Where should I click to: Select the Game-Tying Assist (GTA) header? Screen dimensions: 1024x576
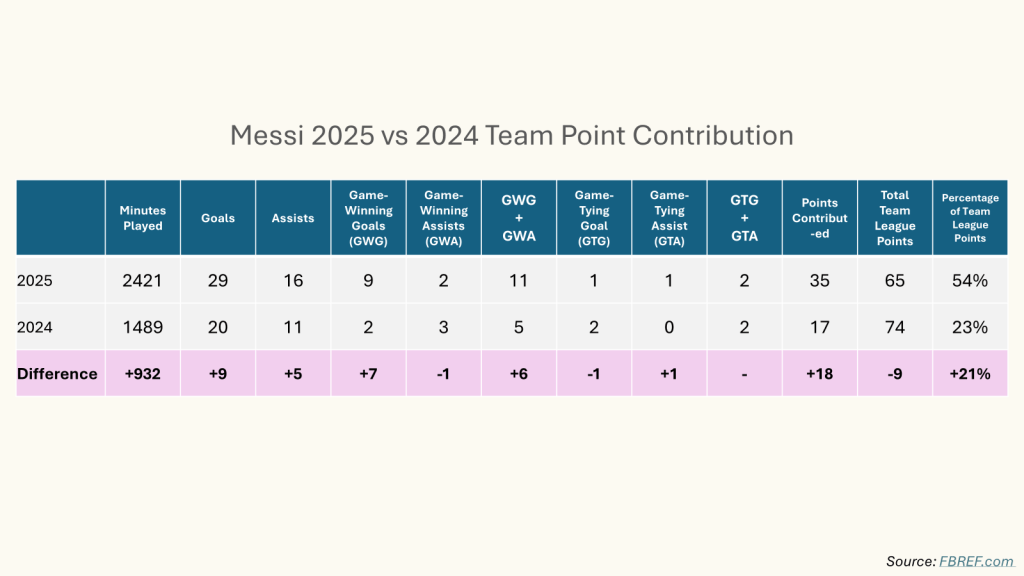(x=669, y=218)
